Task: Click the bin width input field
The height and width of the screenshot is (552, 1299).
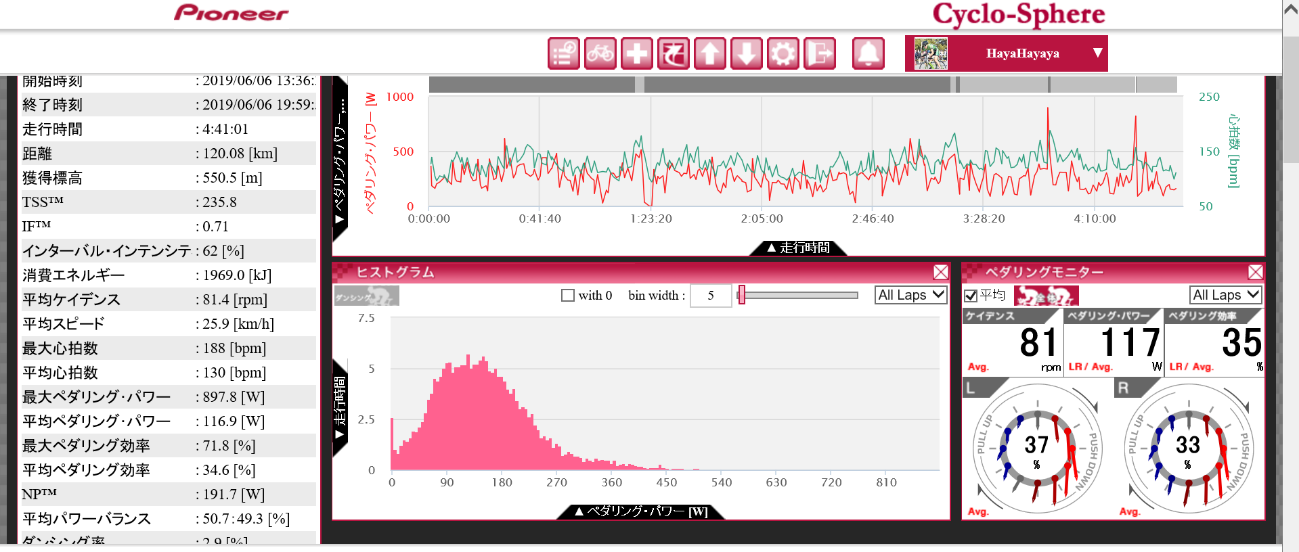Action: coord(710,296)
